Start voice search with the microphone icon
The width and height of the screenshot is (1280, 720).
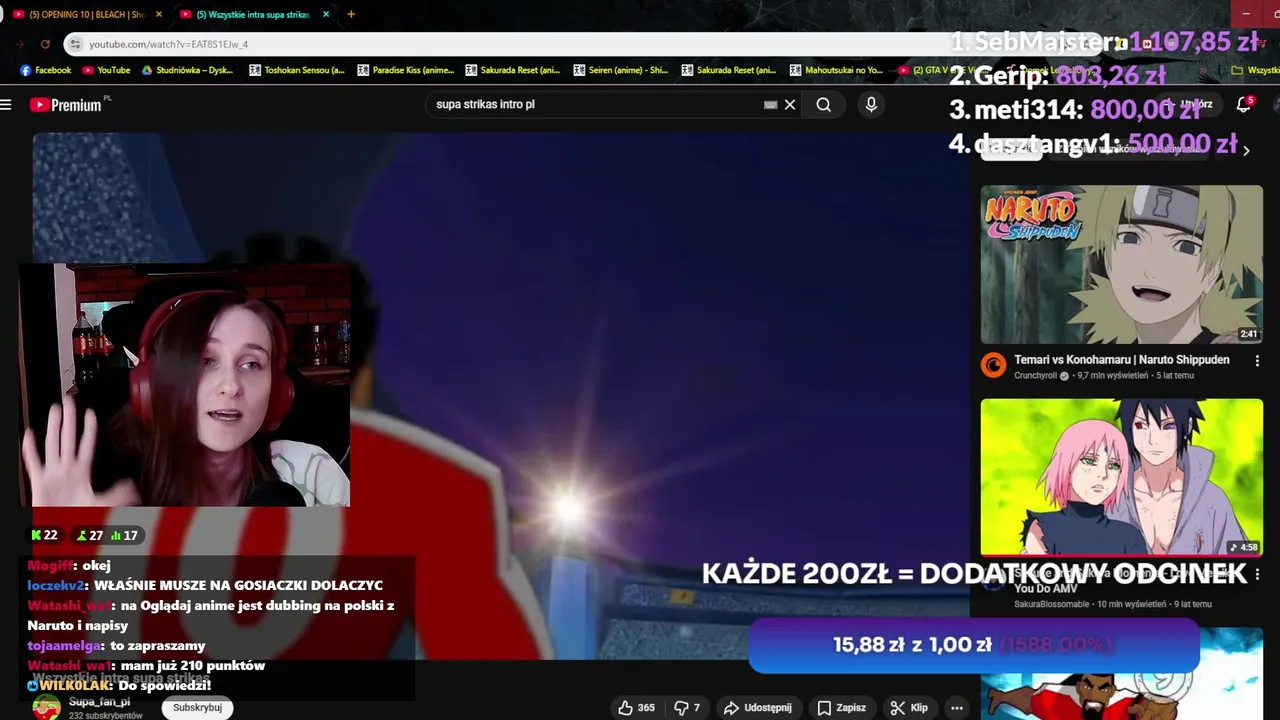[871, 104]
